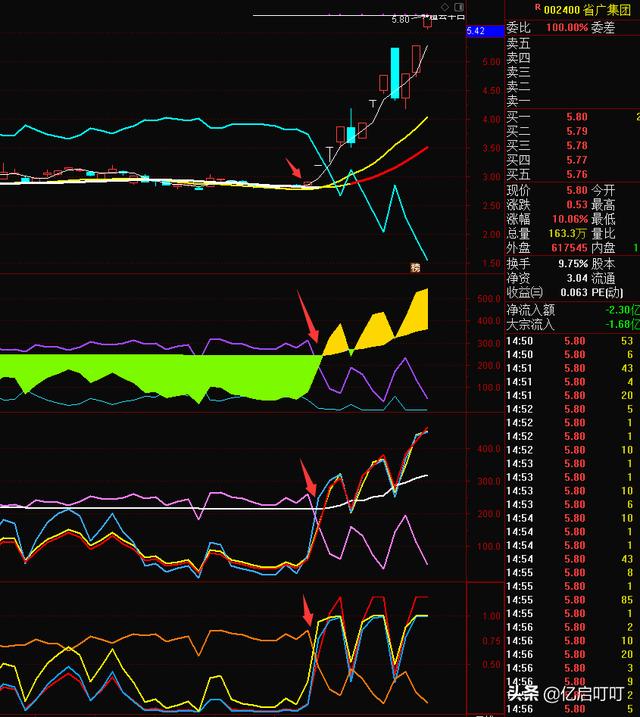Click the 收益(三) 0.063 value
Viewport: 640px width, 717px height.
pos(574,292)
